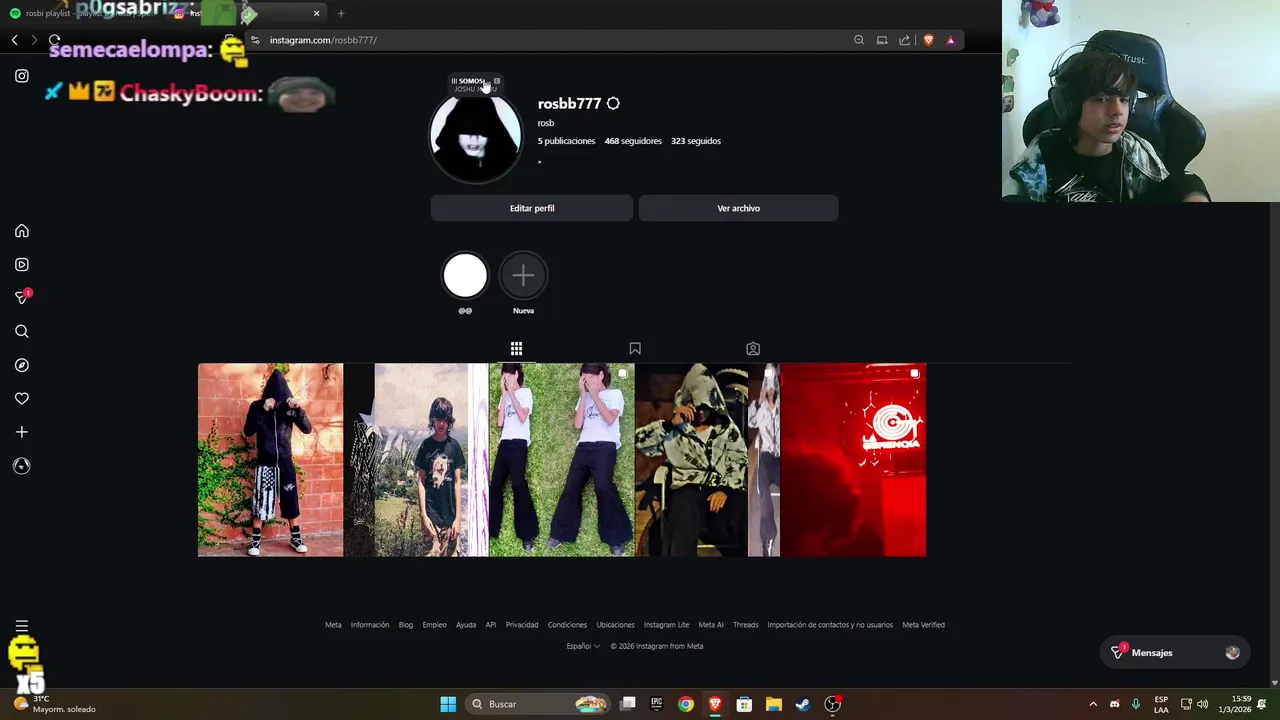This screenshot has height=720, width=1280.
Task: Open settings gear next to rosbb777
Action: 613,104
